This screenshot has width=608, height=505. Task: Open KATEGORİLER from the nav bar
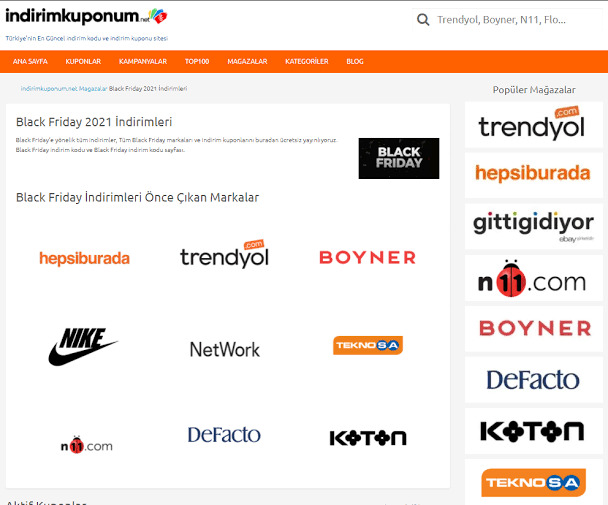click(x=307, y=61)
